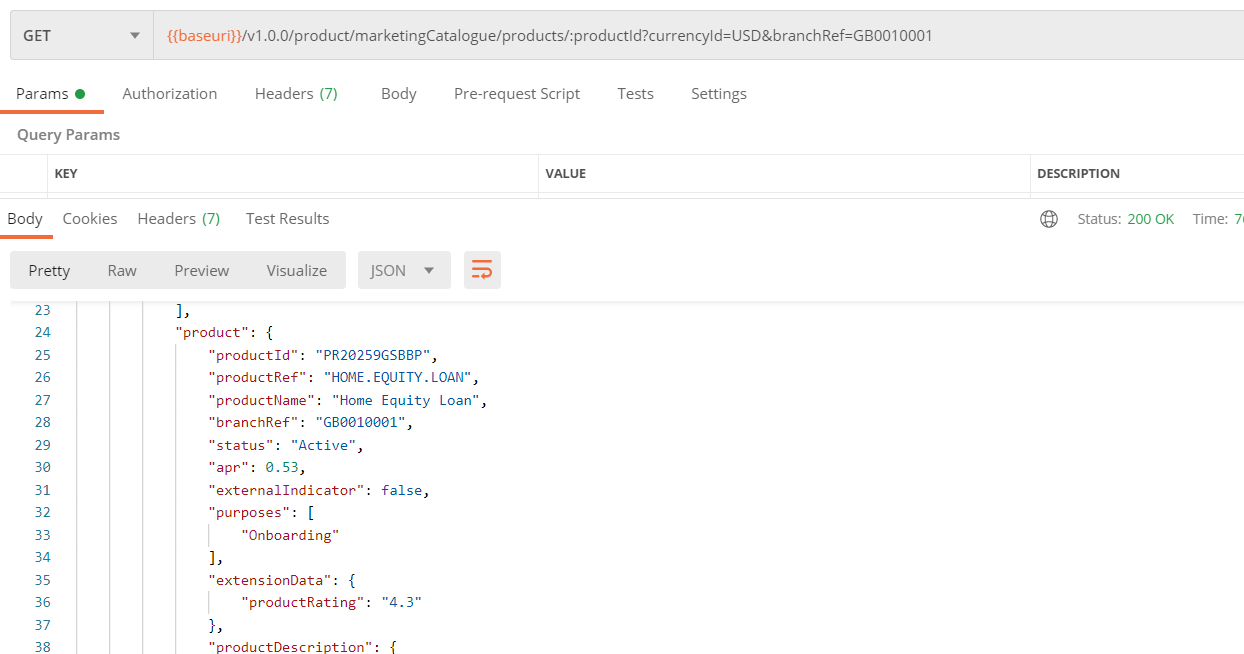Viewport: 1244px width, 654px height.
Task: Click the 200 OK status text
Action: coord(1150,219)
